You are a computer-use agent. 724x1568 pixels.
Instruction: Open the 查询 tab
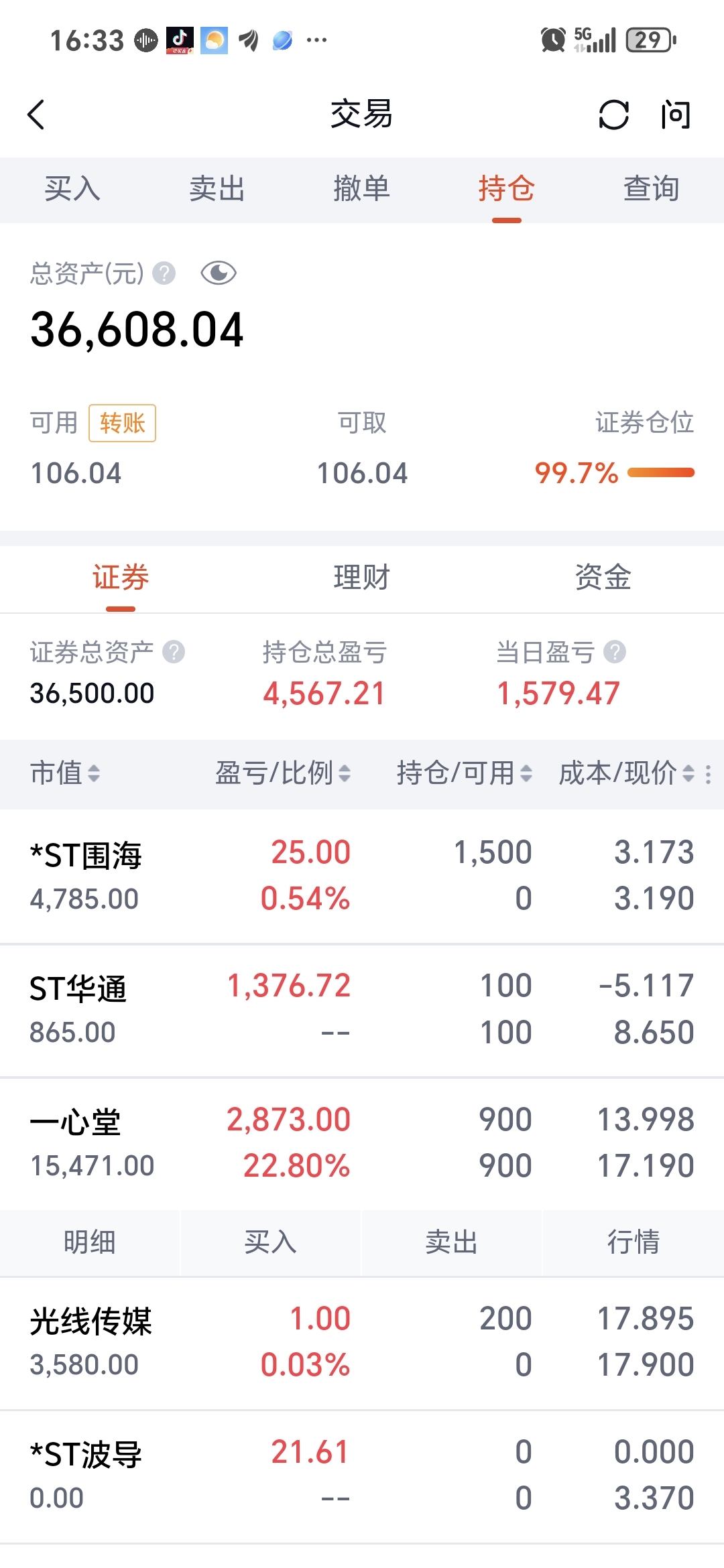point(651,189)
